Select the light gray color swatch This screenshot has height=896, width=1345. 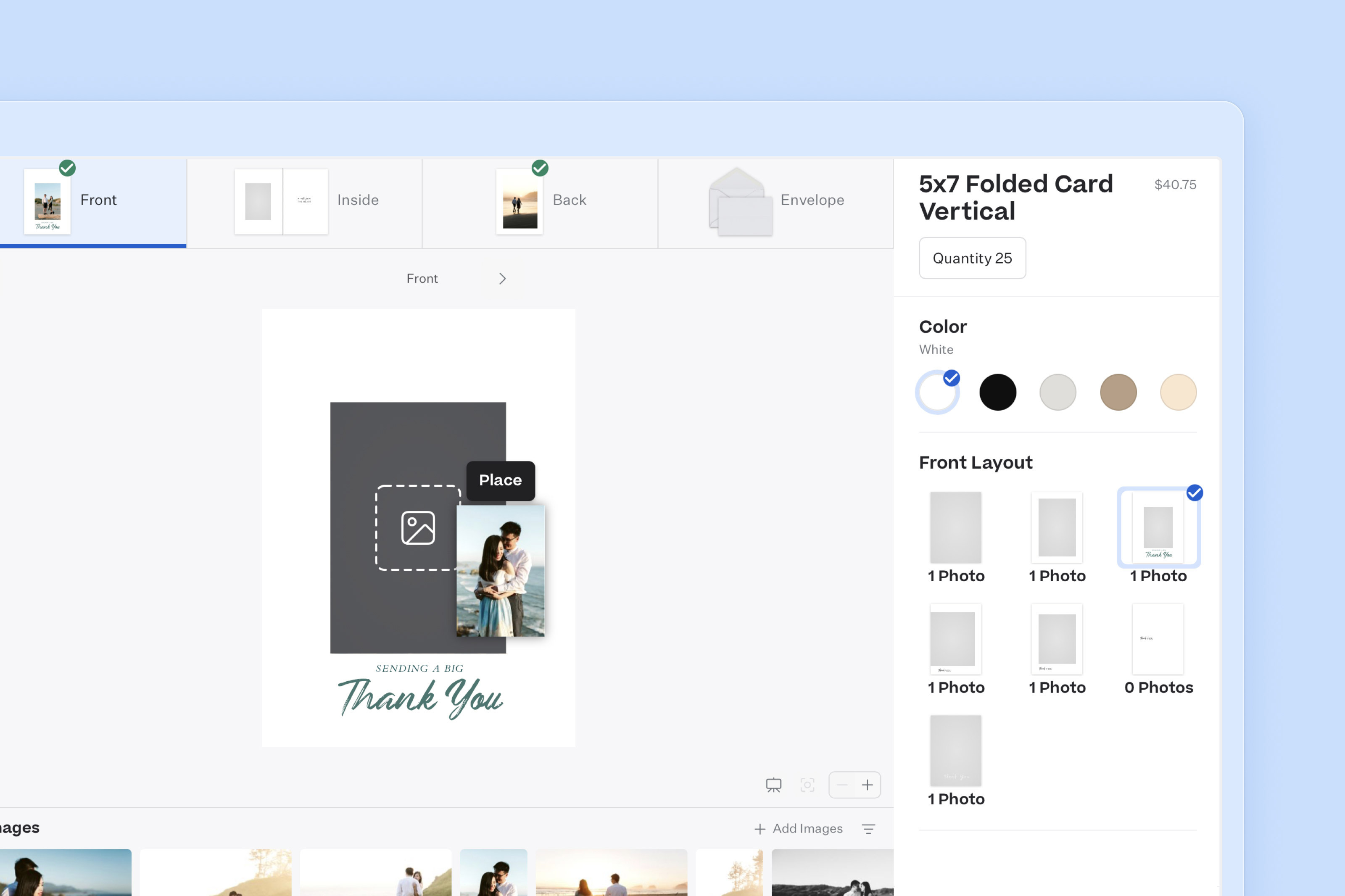click(x=1058, y=393)
